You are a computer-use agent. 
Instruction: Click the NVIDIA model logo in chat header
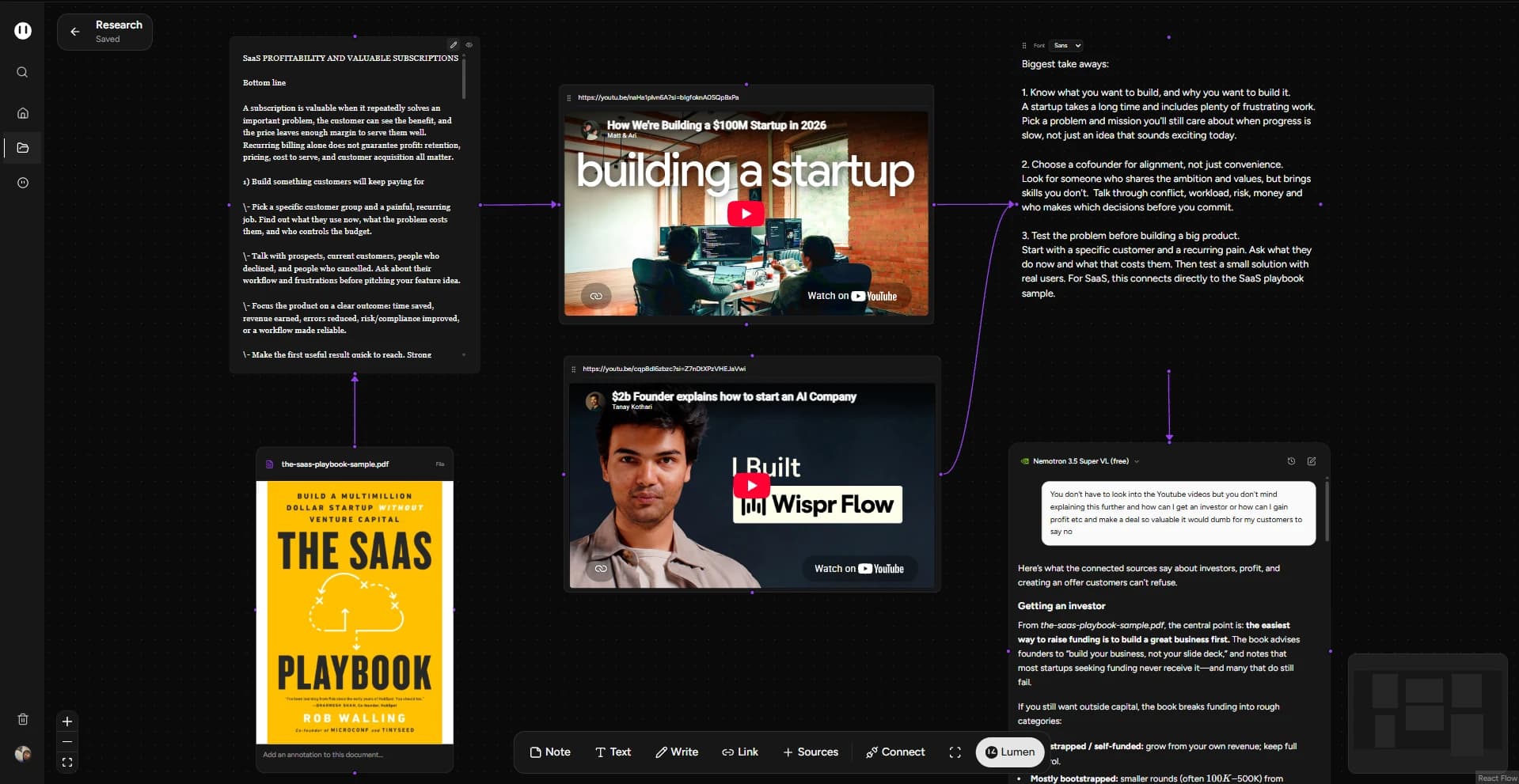coord(1025,461)
